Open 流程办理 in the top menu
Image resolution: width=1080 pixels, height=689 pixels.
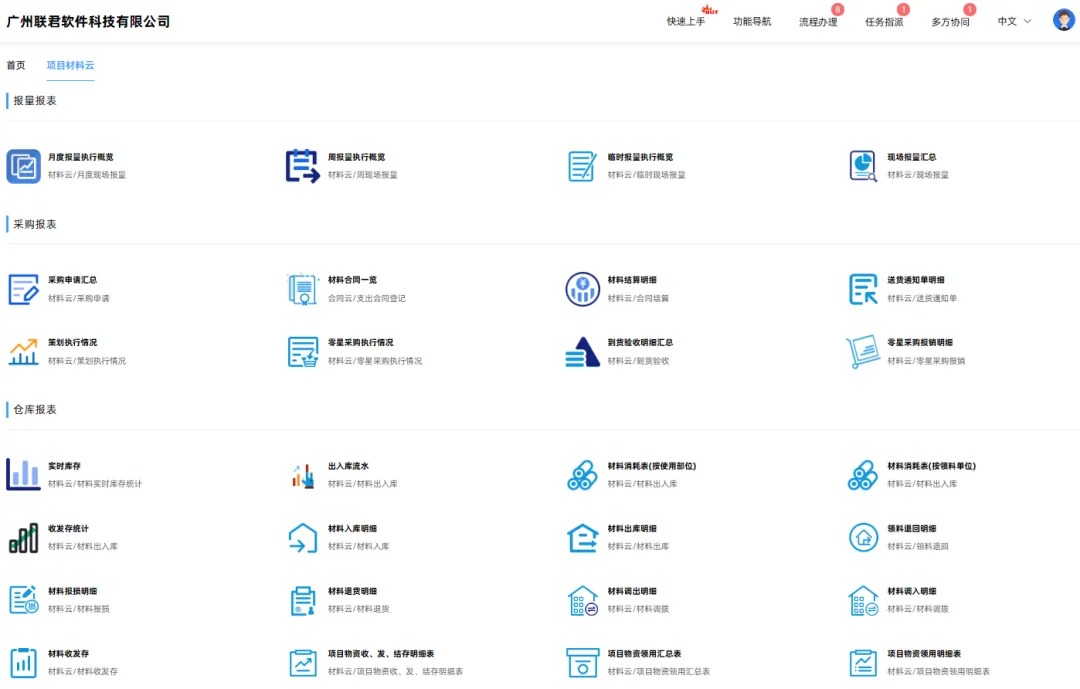point(818,22)
